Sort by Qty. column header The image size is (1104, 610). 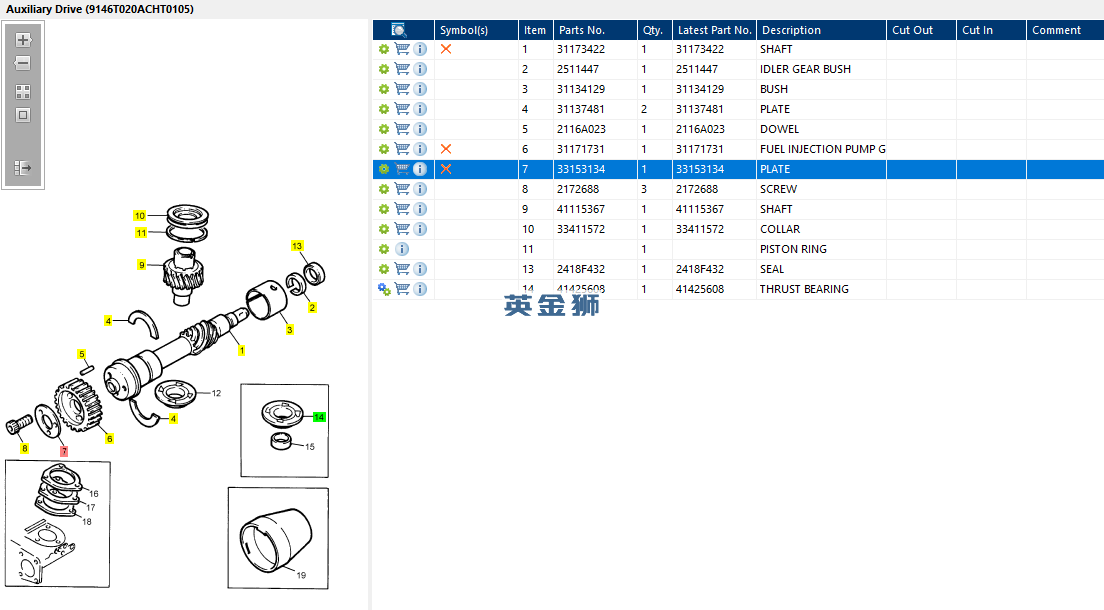[655, 30]
